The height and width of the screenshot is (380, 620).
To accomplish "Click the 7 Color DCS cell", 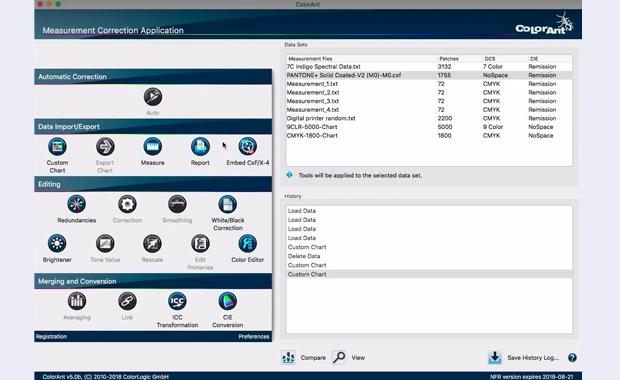I will [x=493, y=67].
